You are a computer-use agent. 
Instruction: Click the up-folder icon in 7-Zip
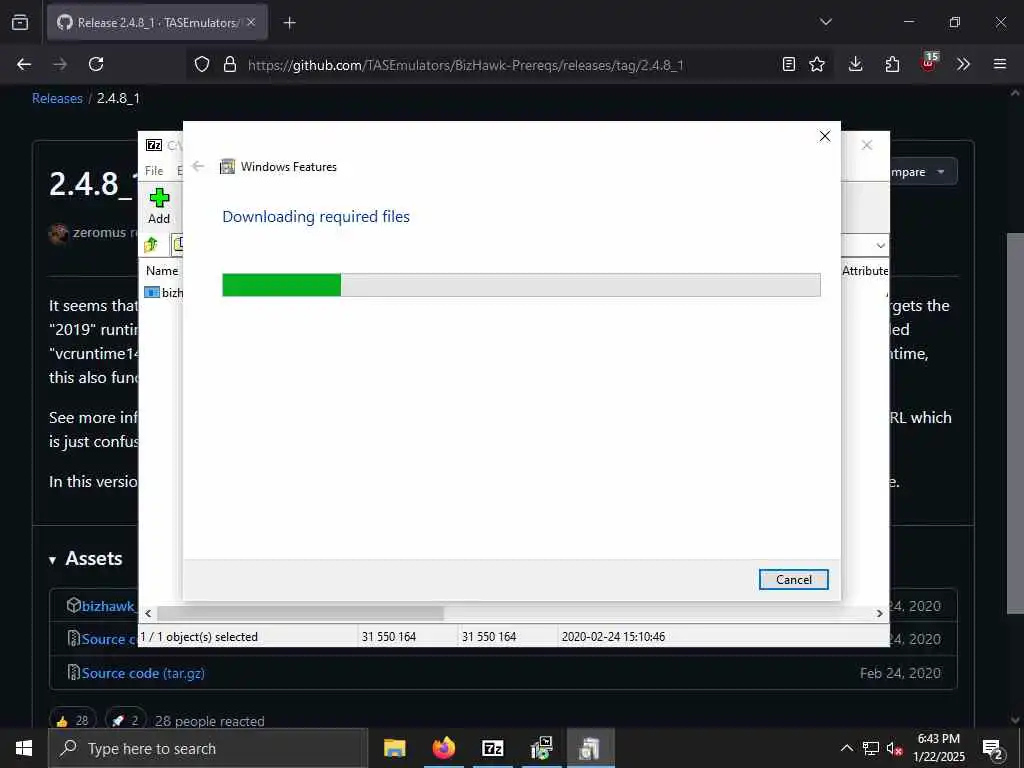click(152, 245)
